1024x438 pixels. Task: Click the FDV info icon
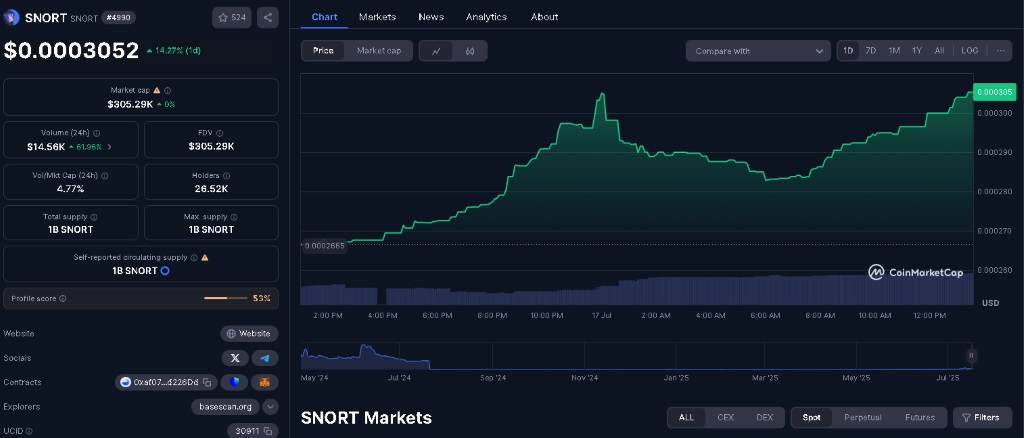tap(219, 133)
